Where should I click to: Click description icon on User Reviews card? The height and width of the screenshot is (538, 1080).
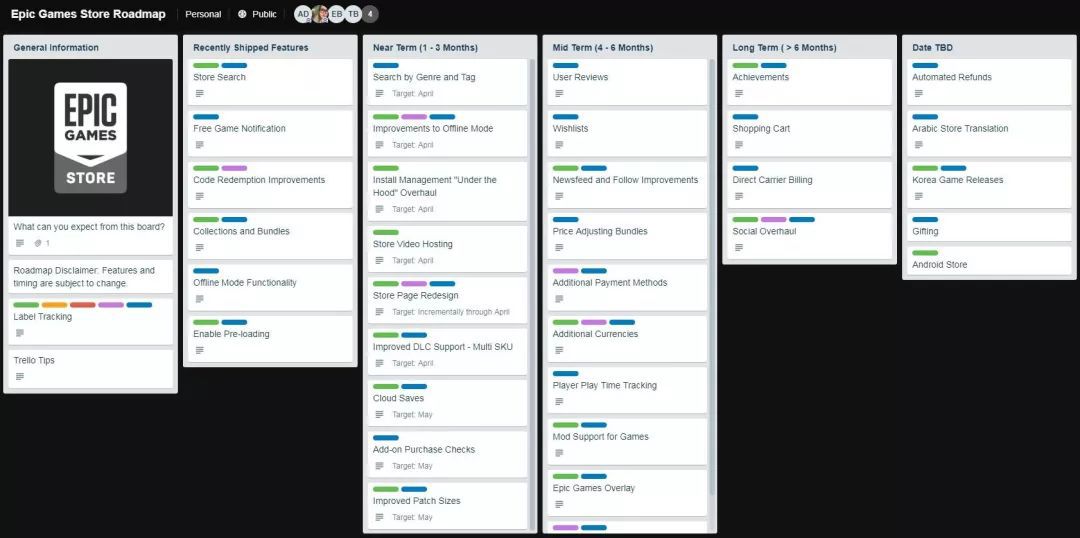click(x=559, y=93)
